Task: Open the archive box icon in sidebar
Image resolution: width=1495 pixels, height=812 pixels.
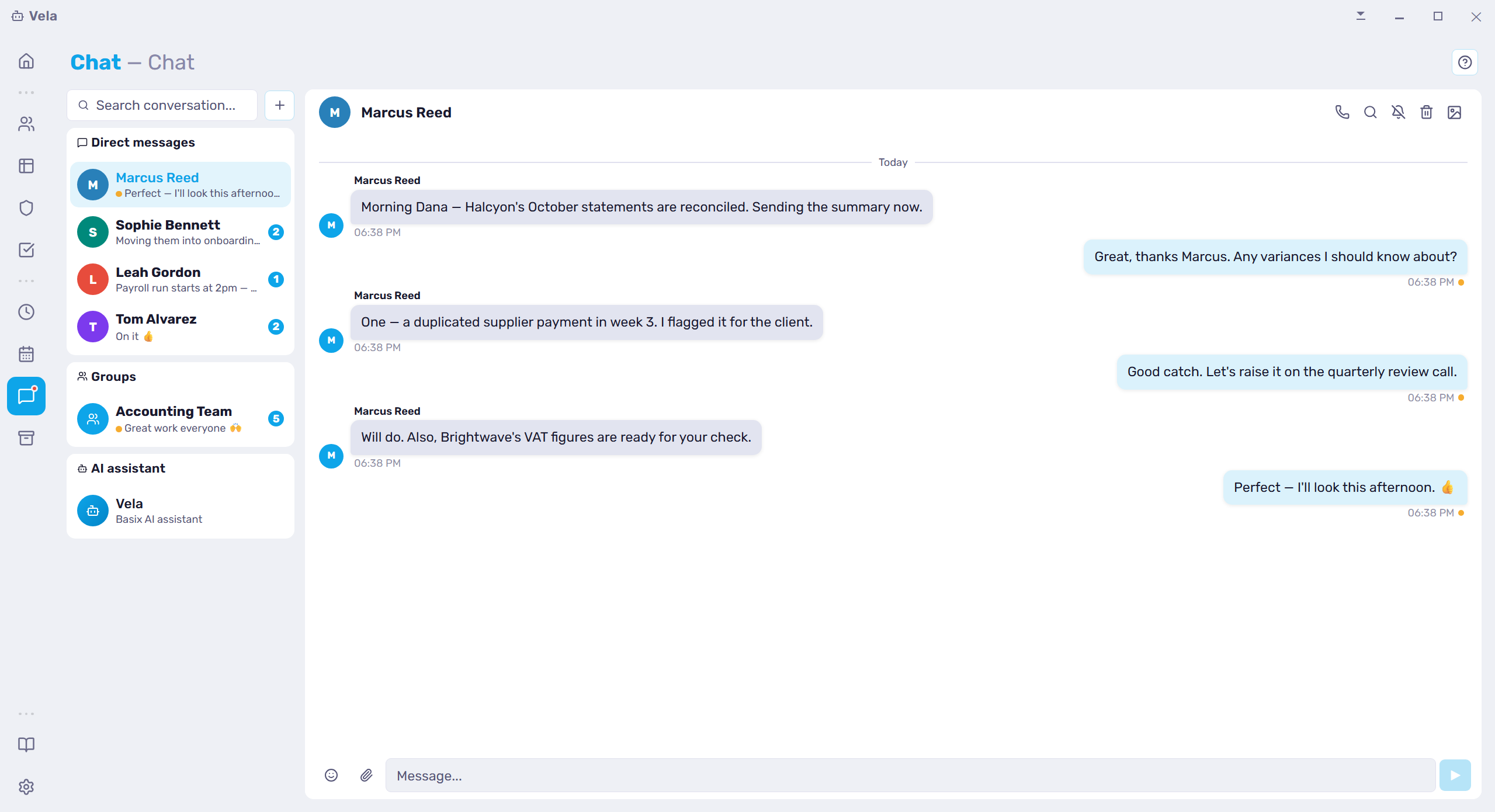Action: 26,438
